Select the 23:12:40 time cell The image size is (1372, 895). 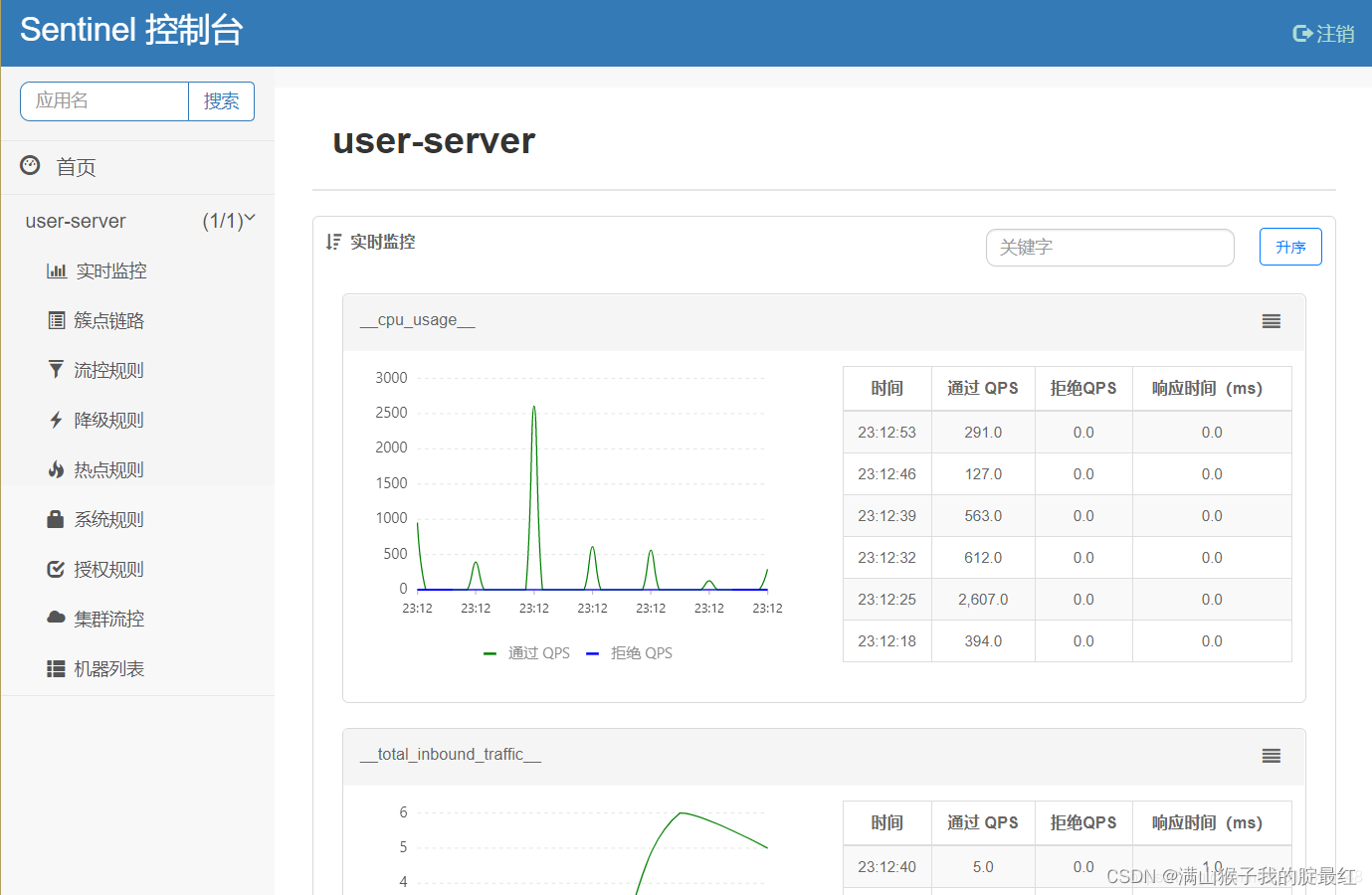point(887,867)
